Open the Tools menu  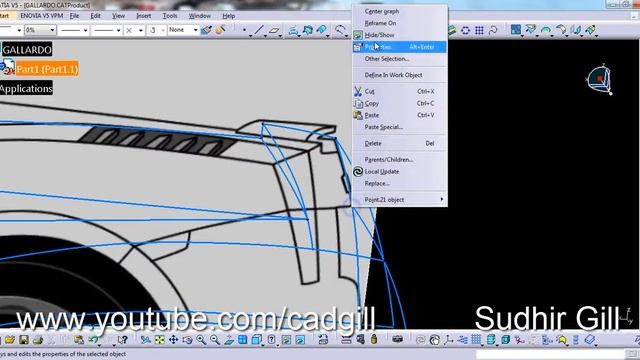coord(170,16)
